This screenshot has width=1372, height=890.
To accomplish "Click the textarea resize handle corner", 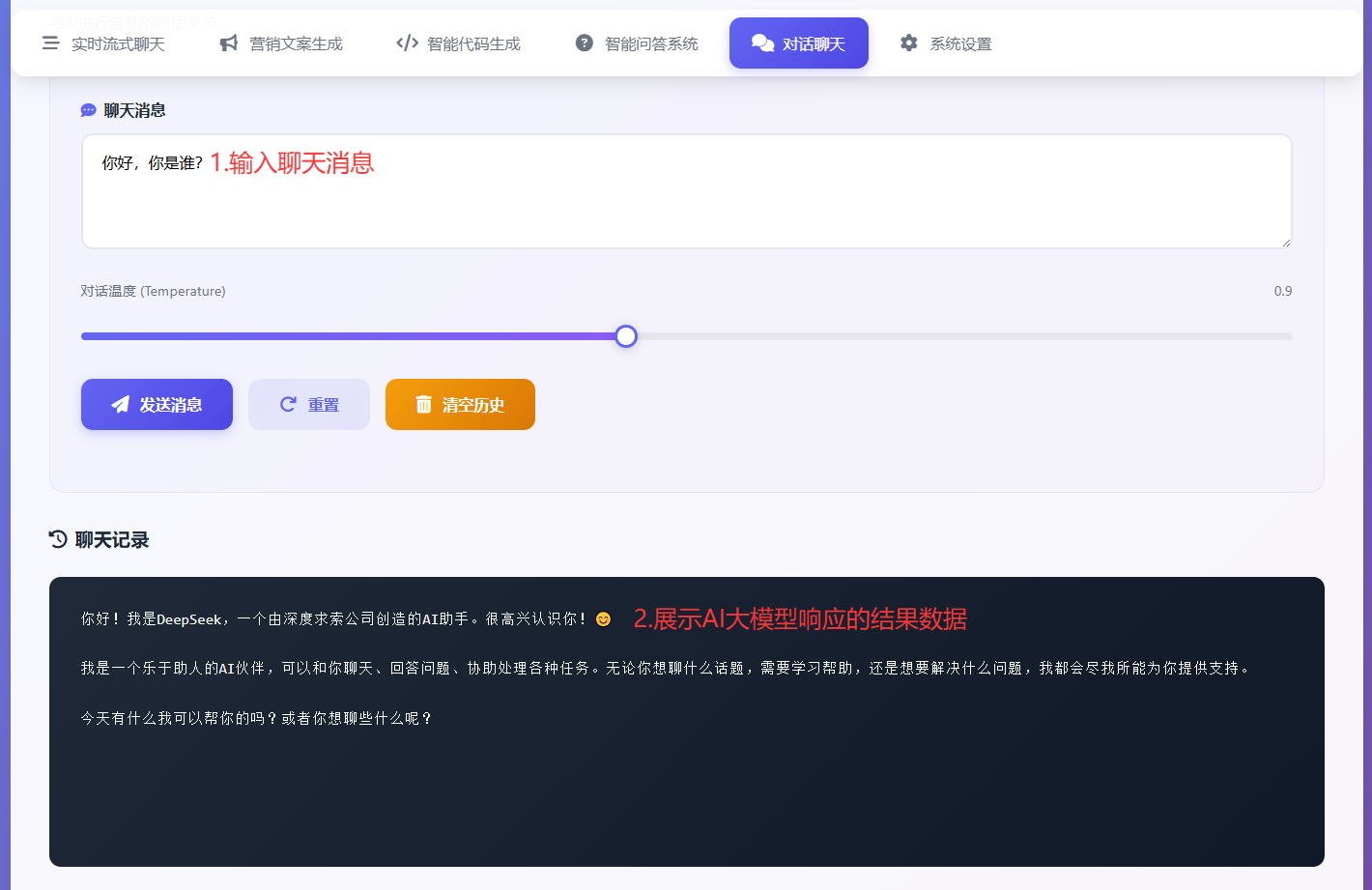I will click(x=1286, y=243).
